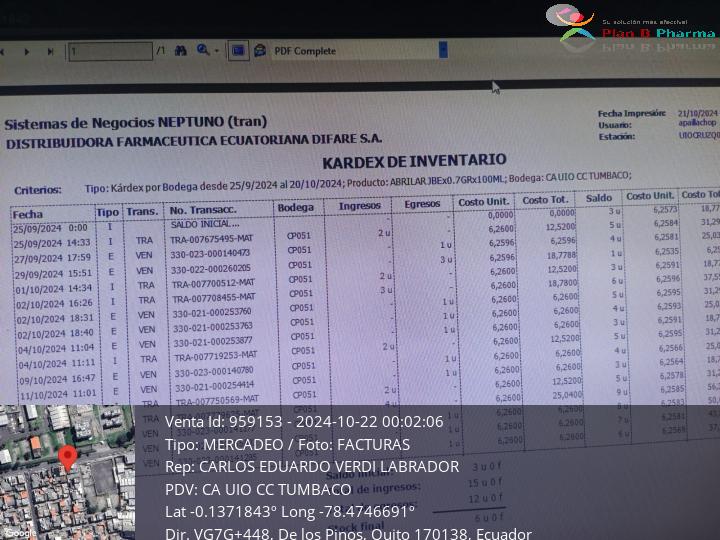Click the red map location pin
This screenshot has width=720, height=540.
[68, 457]
